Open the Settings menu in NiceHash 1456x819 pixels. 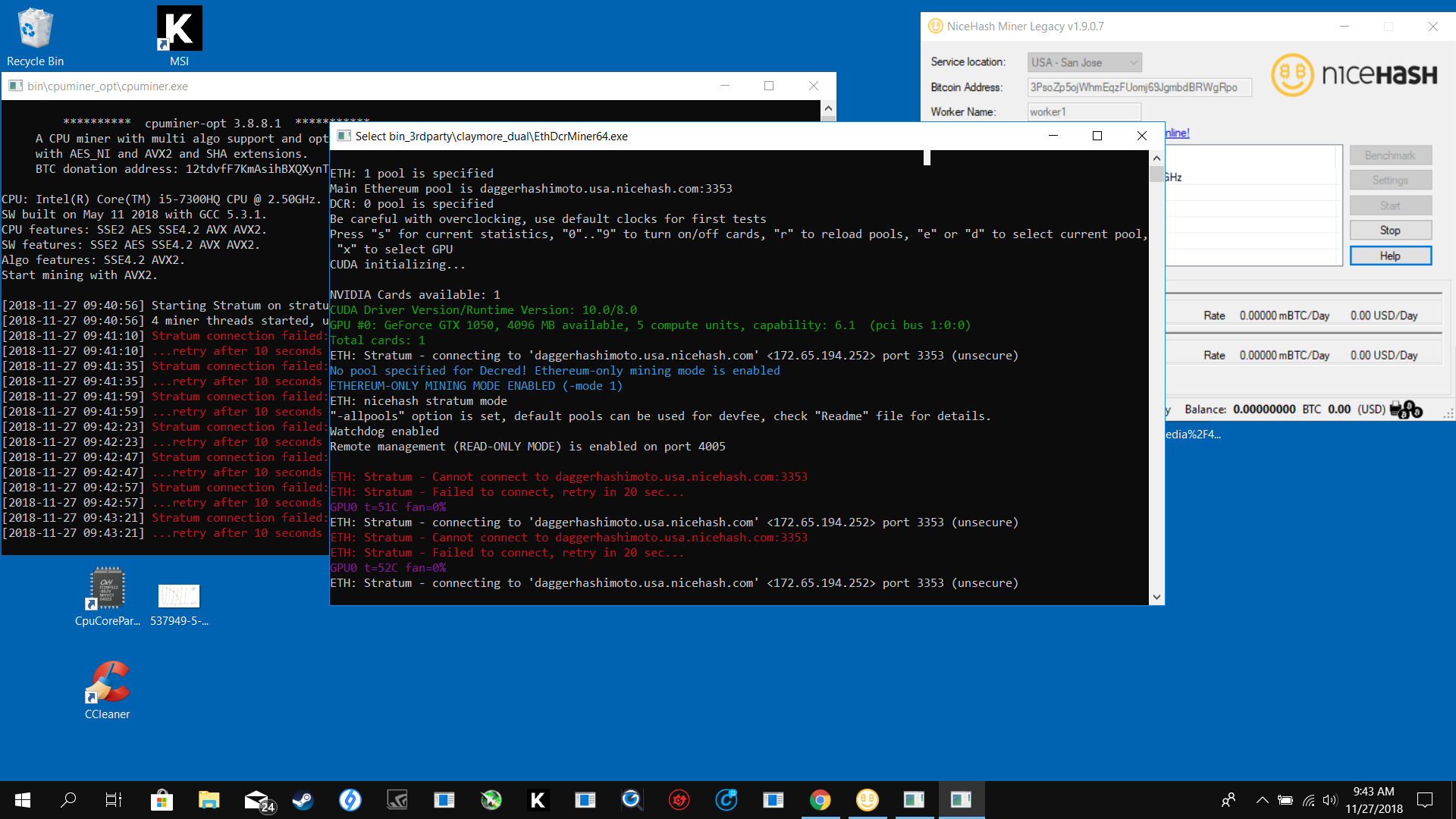click(1391, 180)
